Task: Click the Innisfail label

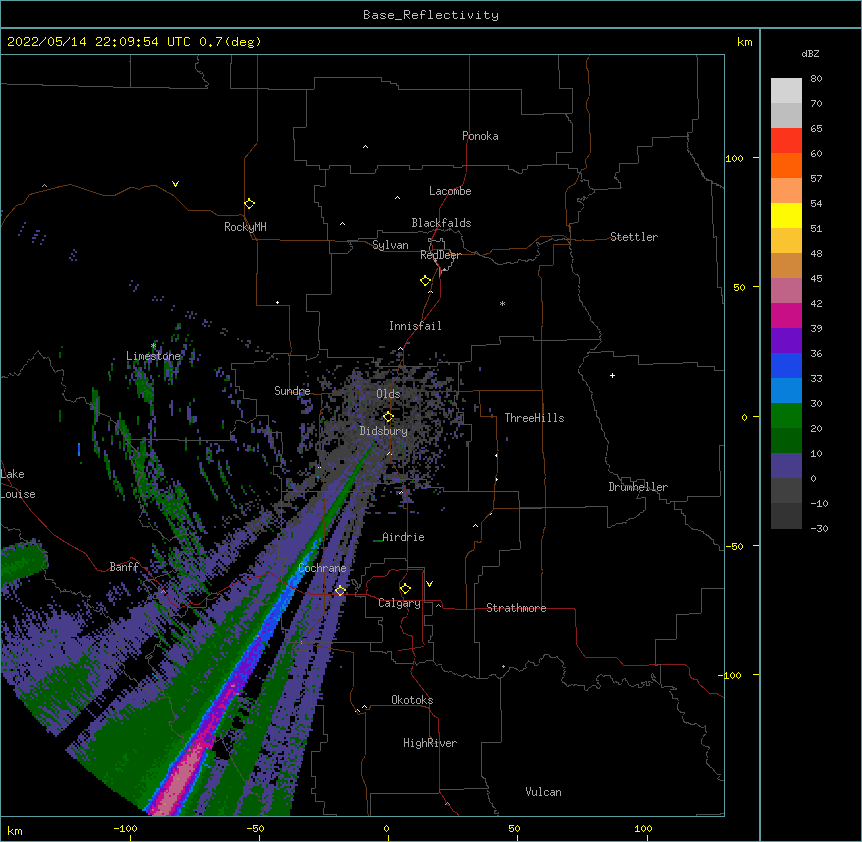Action: [415, 326]
